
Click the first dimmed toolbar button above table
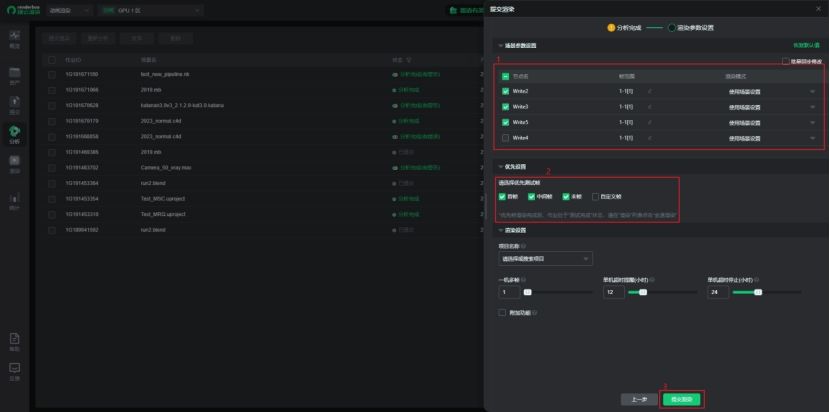click(x=59, y=38)
